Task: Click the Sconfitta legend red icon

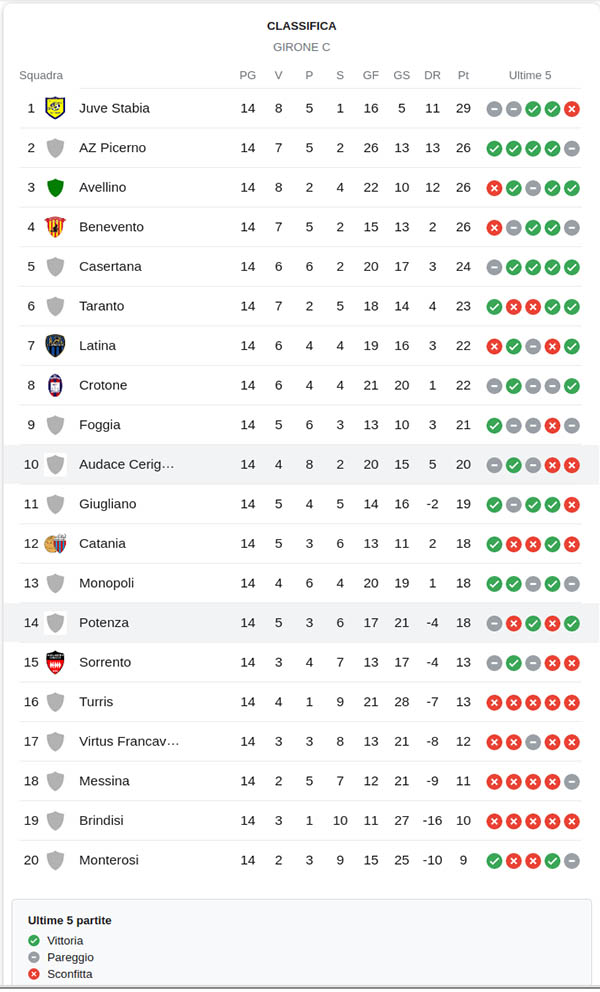Action: [x=34, y=974]
